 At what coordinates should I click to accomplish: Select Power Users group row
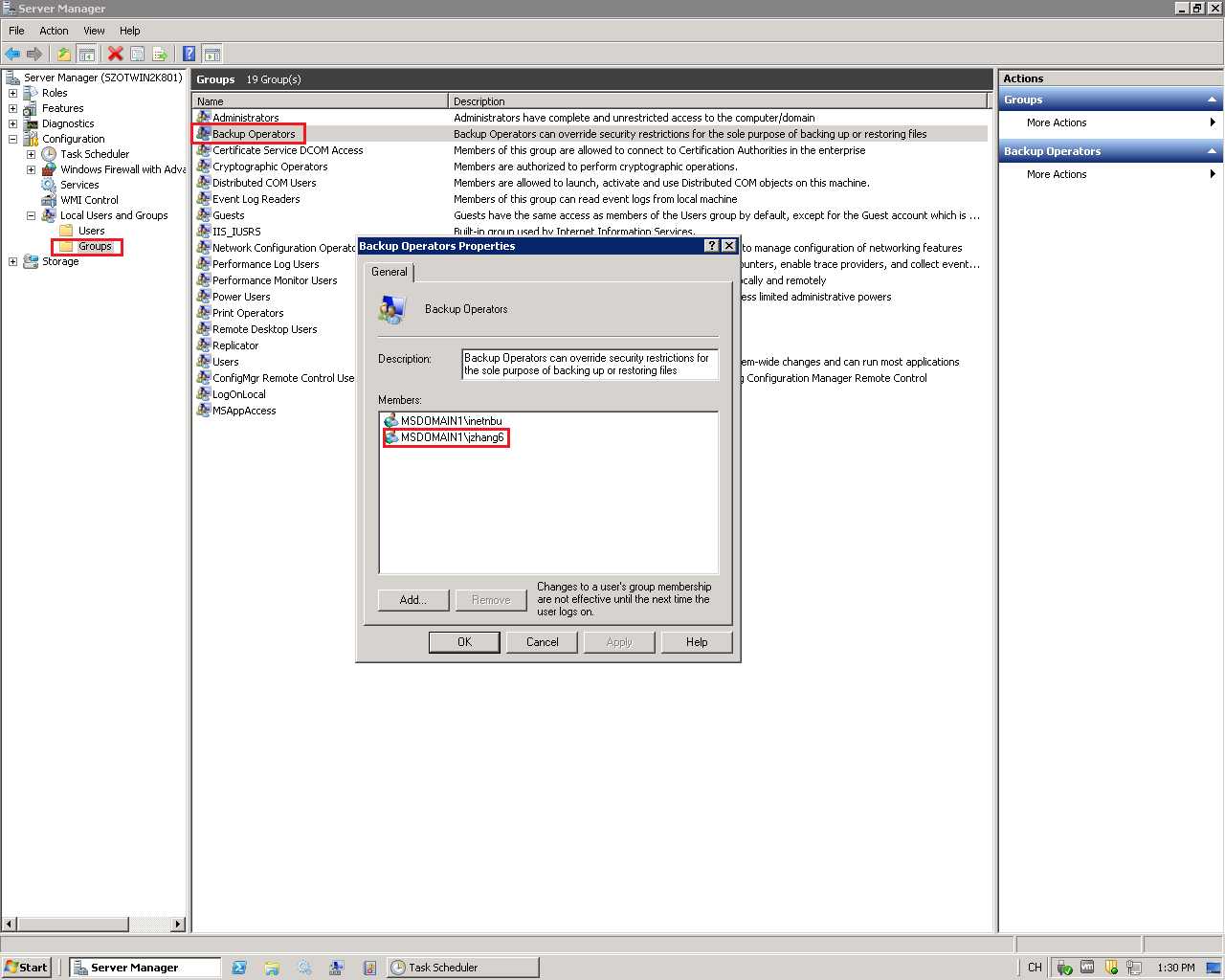[x=241, y=297]
